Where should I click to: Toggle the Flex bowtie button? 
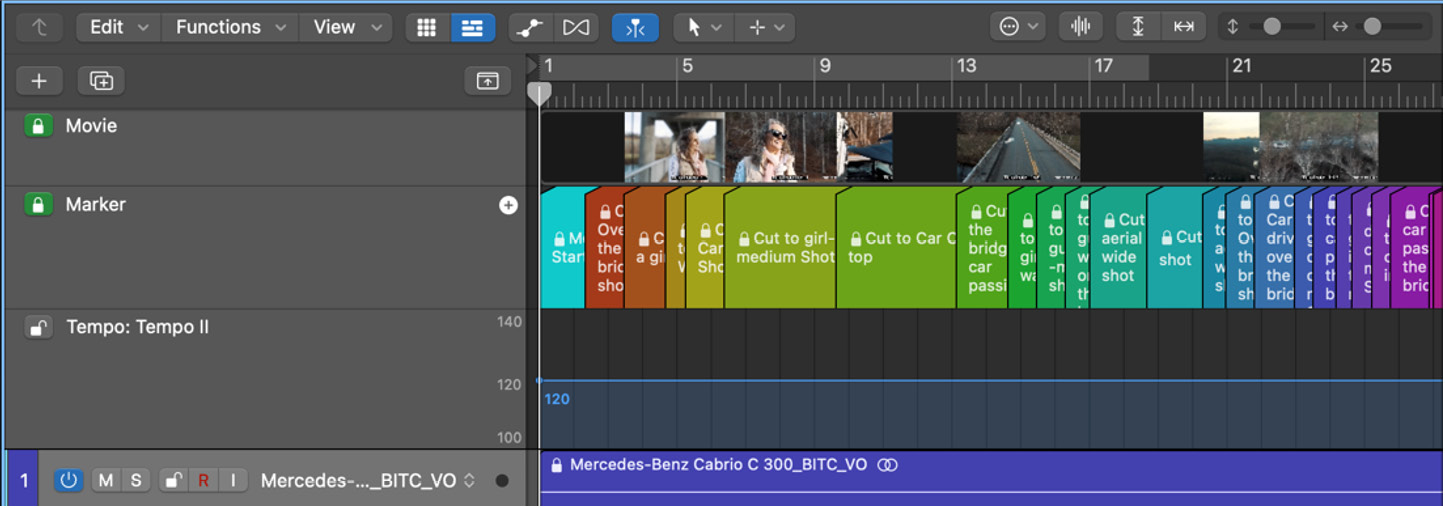click(576, 28)
